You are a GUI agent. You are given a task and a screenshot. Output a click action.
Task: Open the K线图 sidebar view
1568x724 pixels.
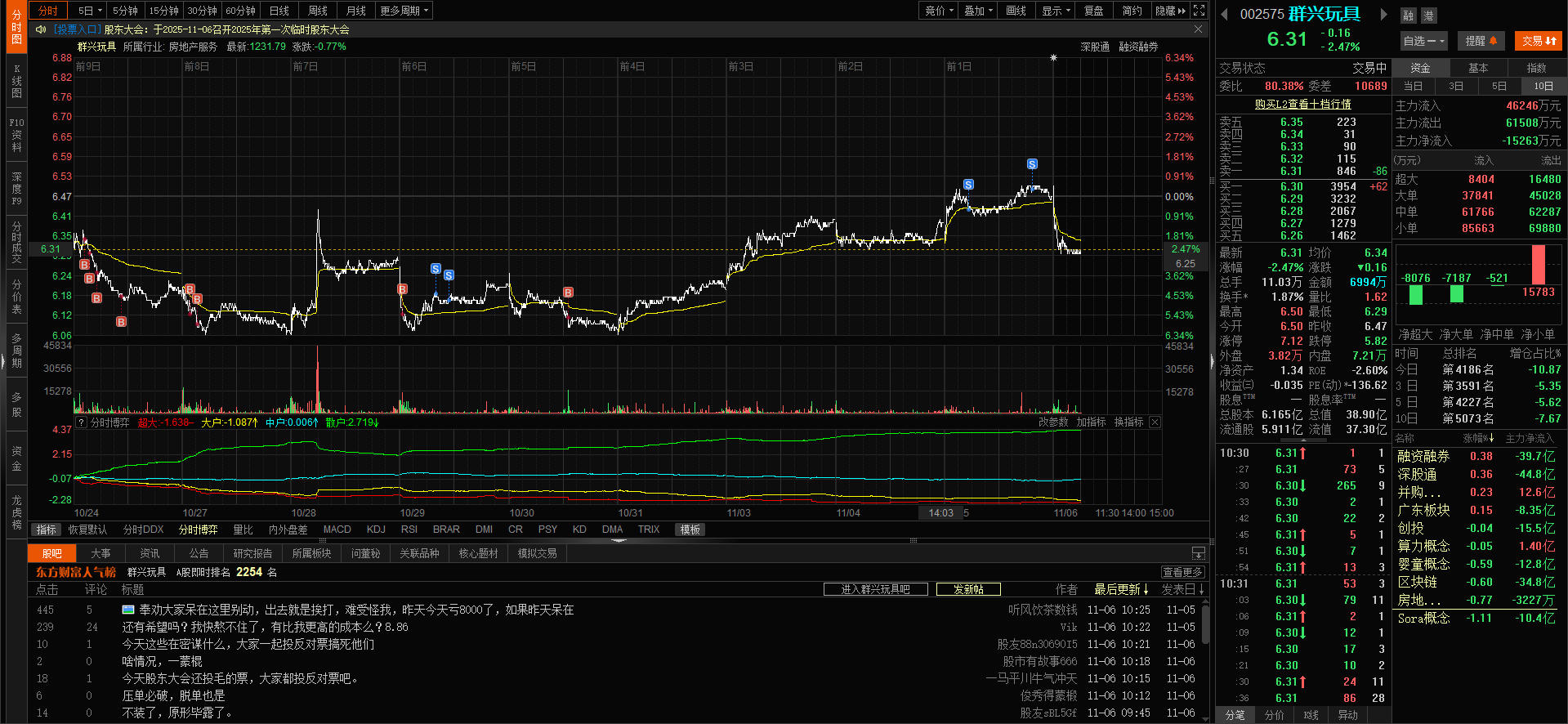pos(16,82)
